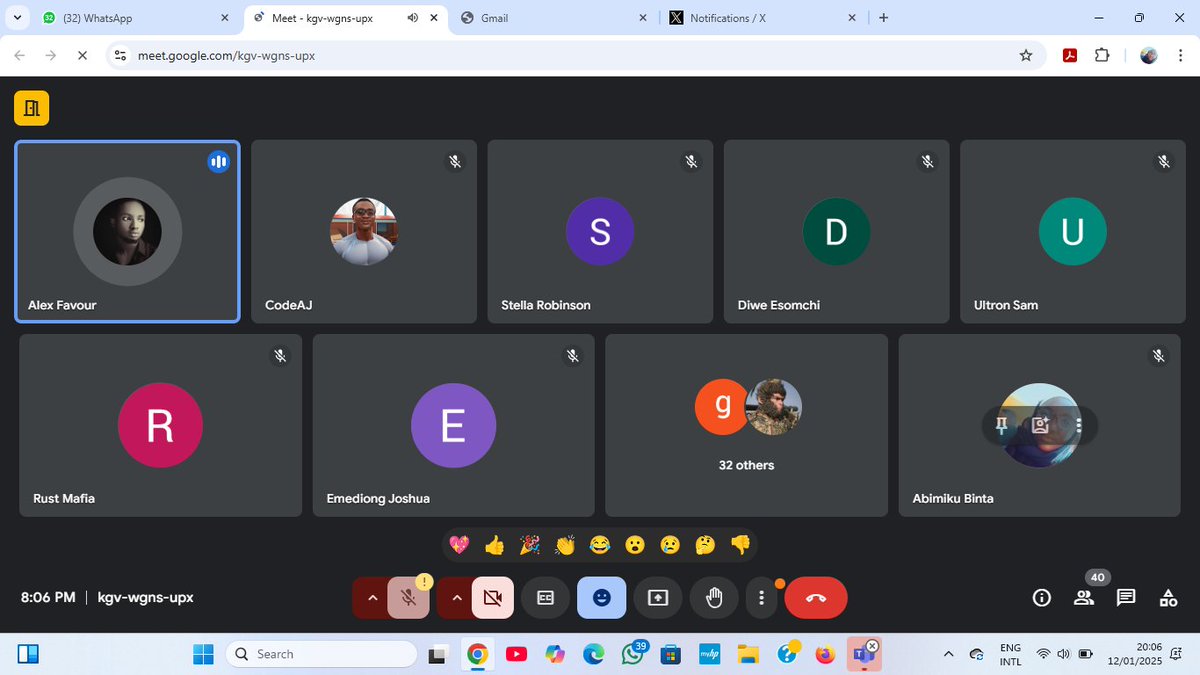Send the party popper reaction

point(530,545)
